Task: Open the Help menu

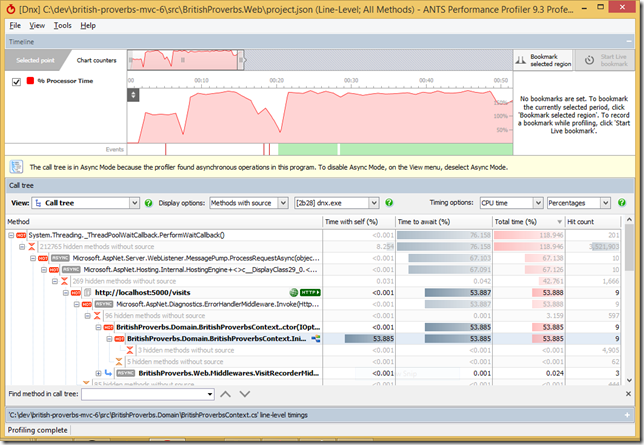Action: tap(88, 25)
